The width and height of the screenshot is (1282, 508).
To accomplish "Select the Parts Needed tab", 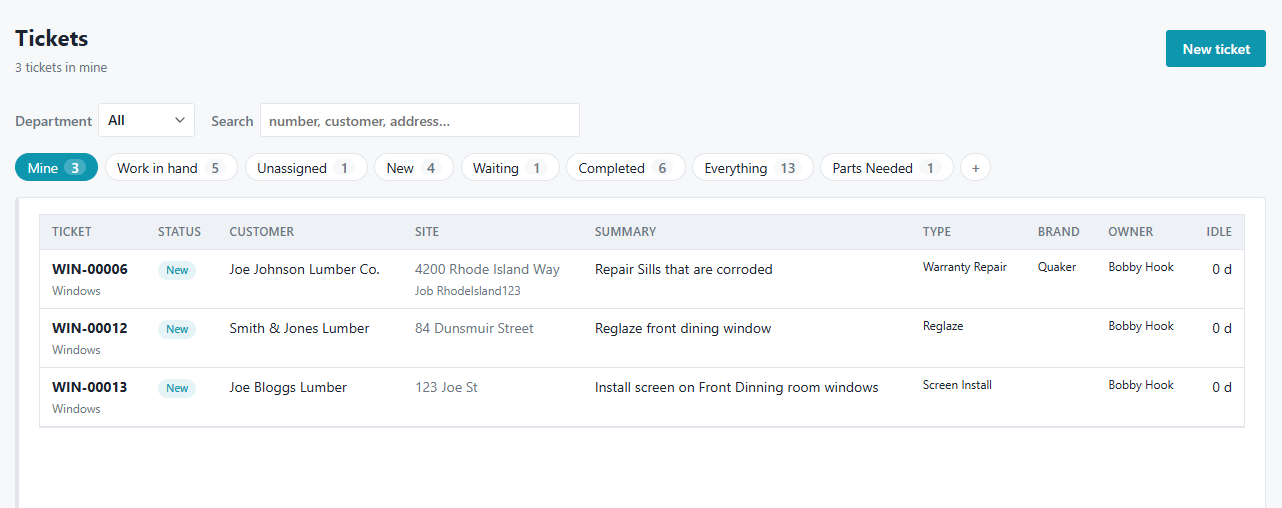I will click(887, 168).
